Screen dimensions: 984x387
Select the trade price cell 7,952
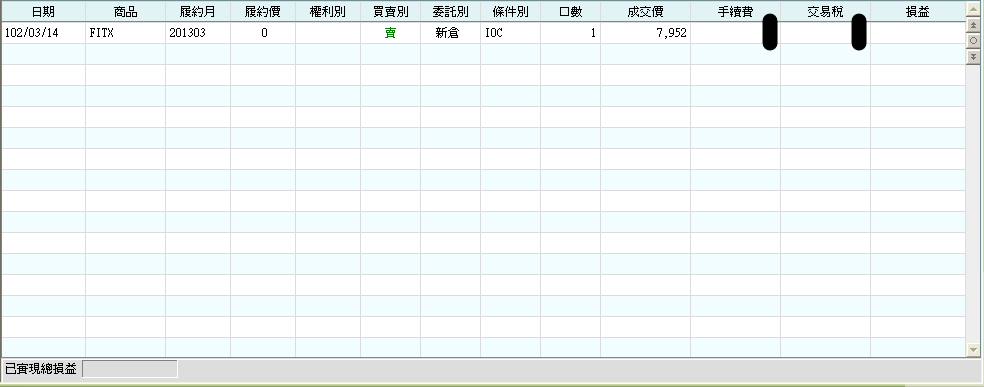point(645,33)
